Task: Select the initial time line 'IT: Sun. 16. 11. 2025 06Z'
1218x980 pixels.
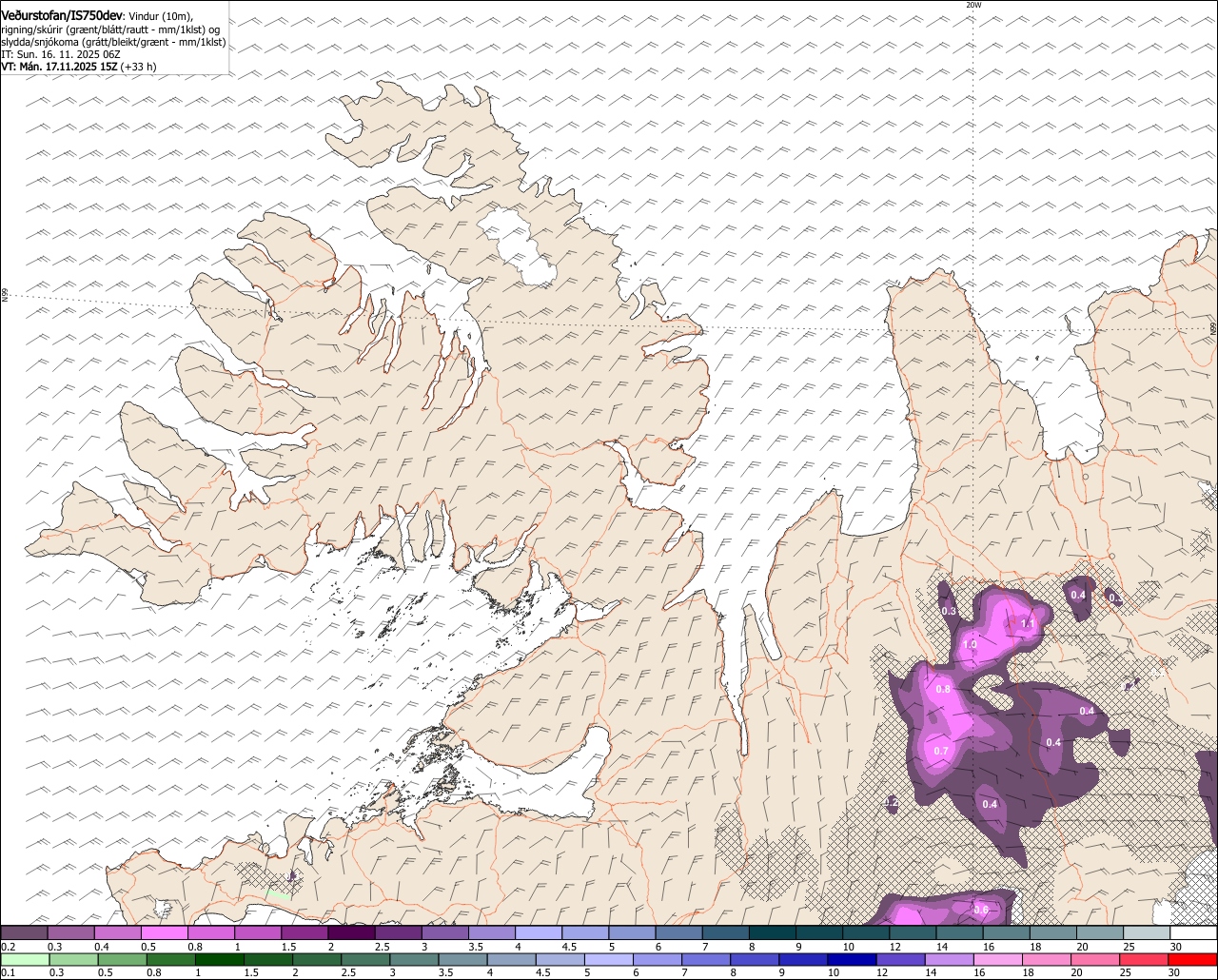Action: (x=61, y=54)
